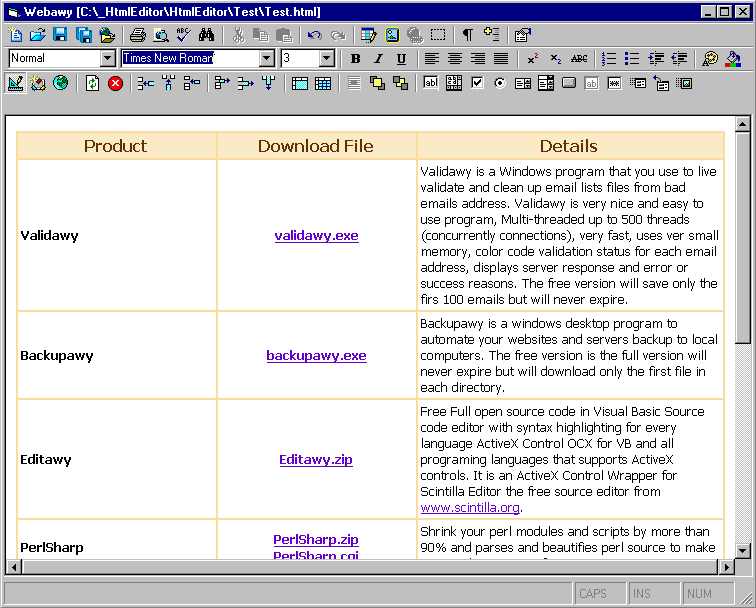Insert a numbered list
756x608 pixels.
(x=609, y=59)
